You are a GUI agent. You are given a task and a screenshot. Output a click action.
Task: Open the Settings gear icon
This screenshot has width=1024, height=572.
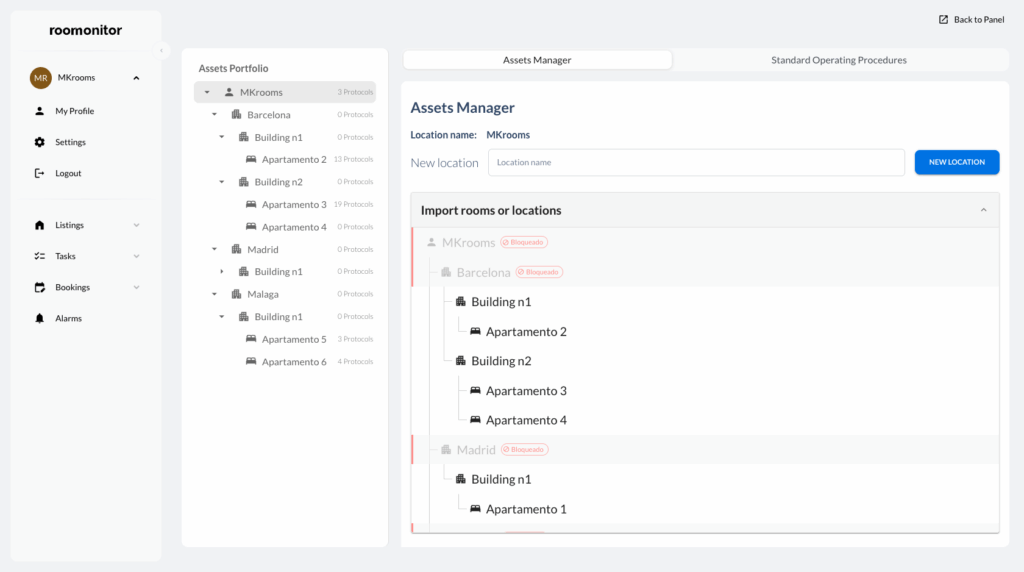(40, 142)
